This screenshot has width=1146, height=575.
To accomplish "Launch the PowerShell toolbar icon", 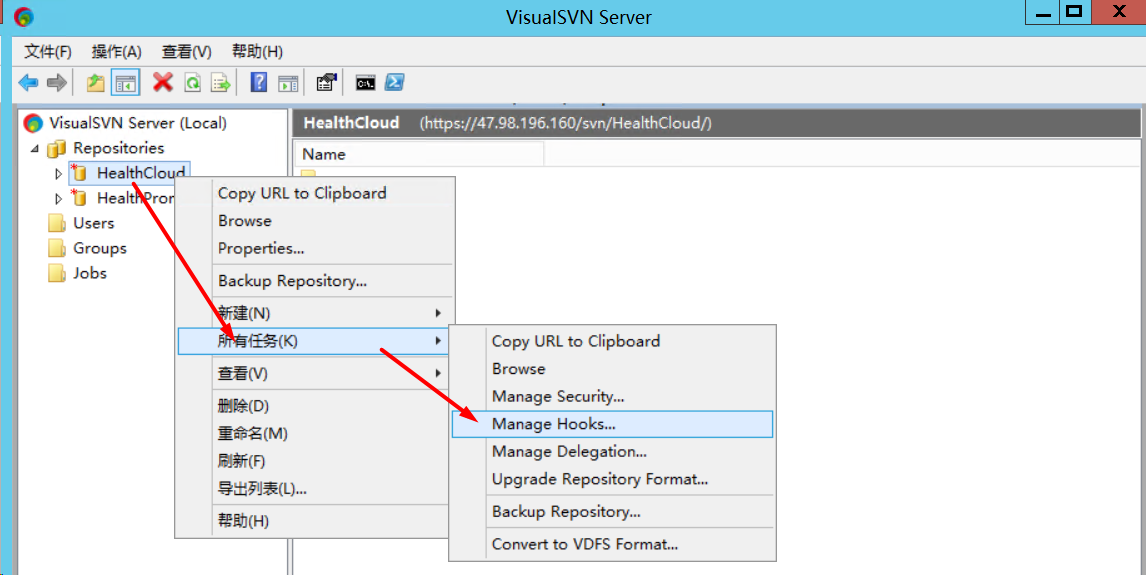I will (x=395, y=82).
